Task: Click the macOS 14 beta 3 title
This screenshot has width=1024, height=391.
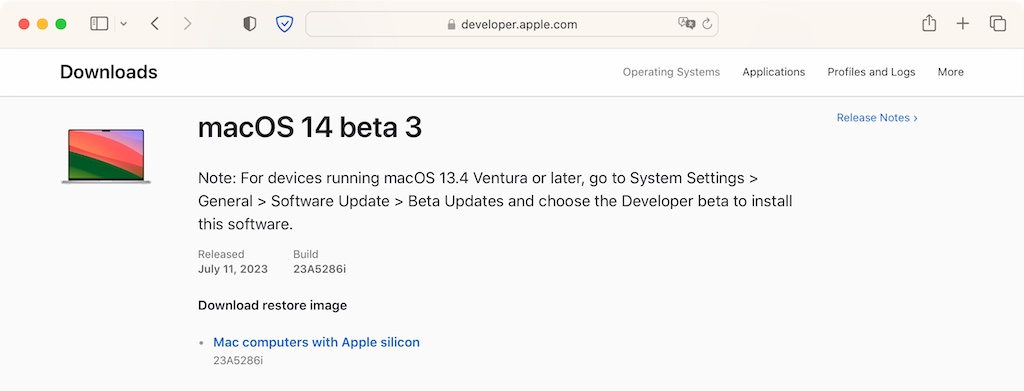Action: [310, 128]
